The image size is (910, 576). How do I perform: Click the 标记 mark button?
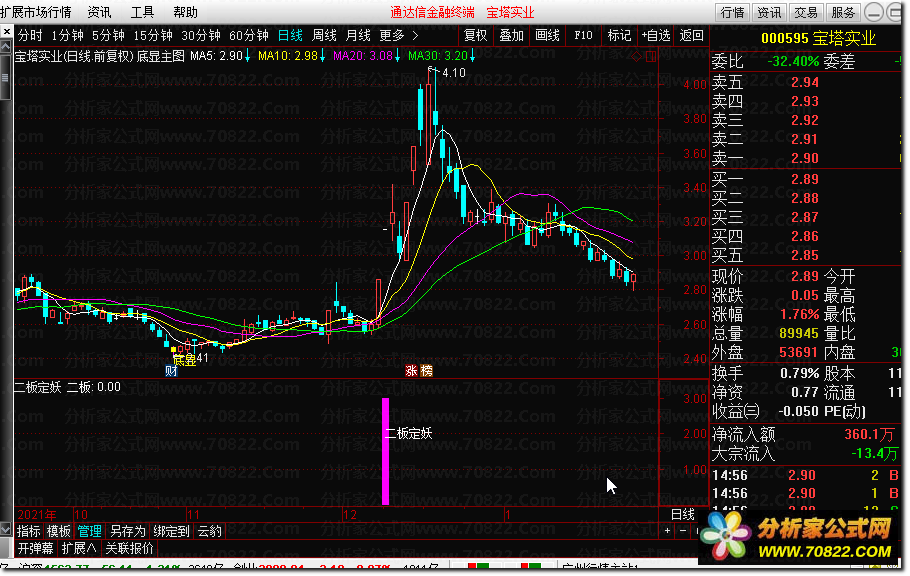coord(619,35)
